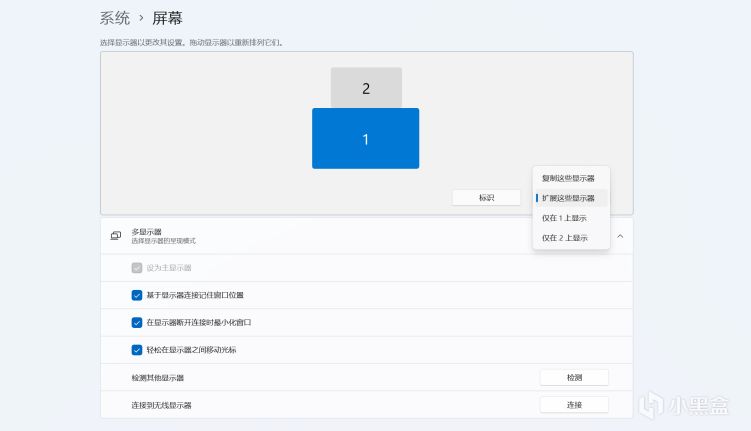Uncheck 基于显示器连接记住窗口位置
The height and width of the screenshot is (431, 751).
coord(137,295)
